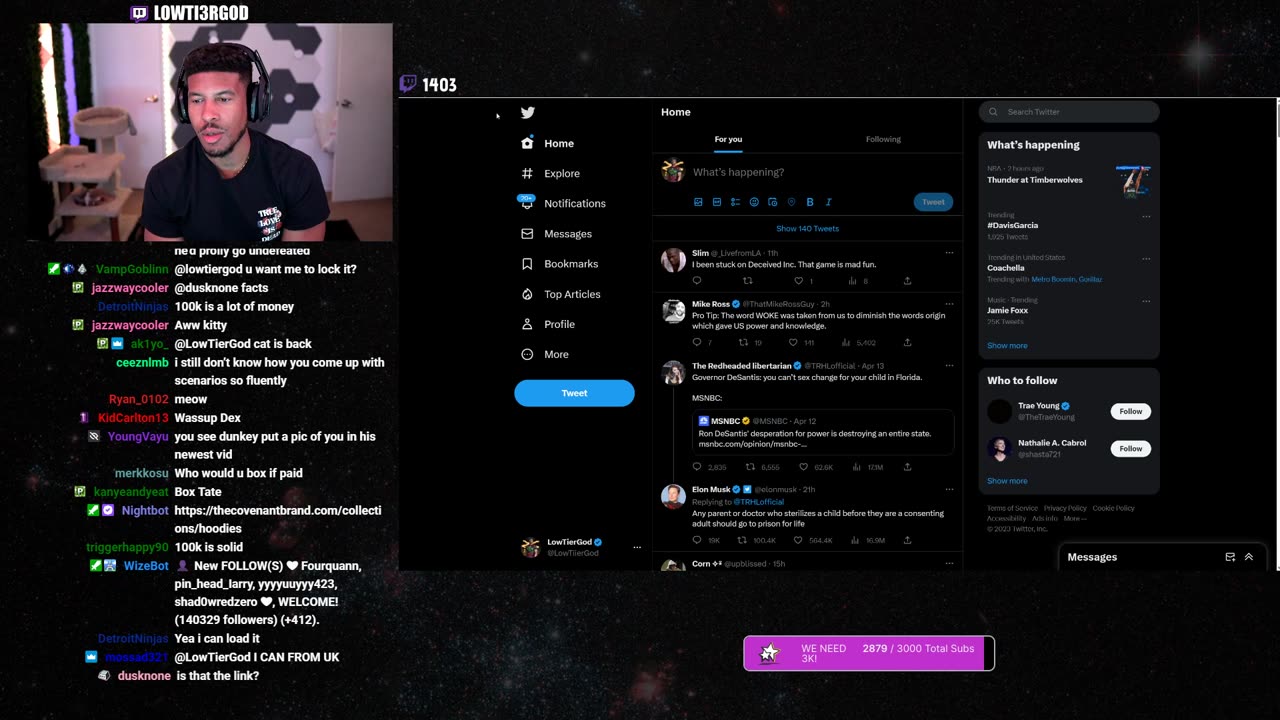This screenshot has width=1280, height=720.
Task: Click the large blue Tweet sidebar button
Action: [574, 393]
